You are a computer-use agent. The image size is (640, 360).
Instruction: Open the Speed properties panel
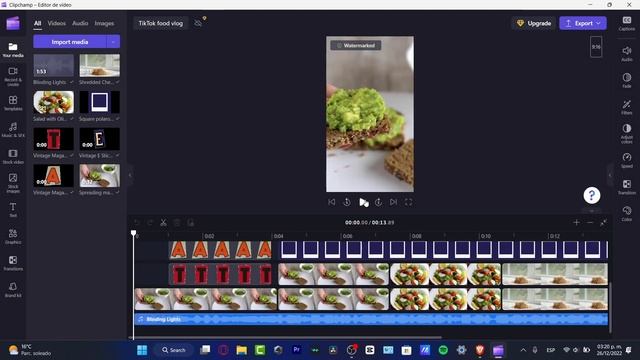(x=627, y=160)
